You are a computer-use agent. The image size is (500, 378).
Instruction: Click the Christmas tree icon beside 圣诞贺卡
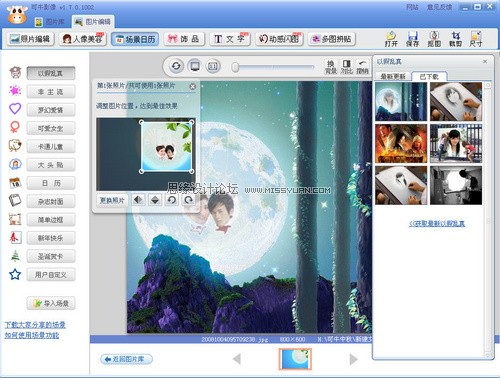point(15,256)
